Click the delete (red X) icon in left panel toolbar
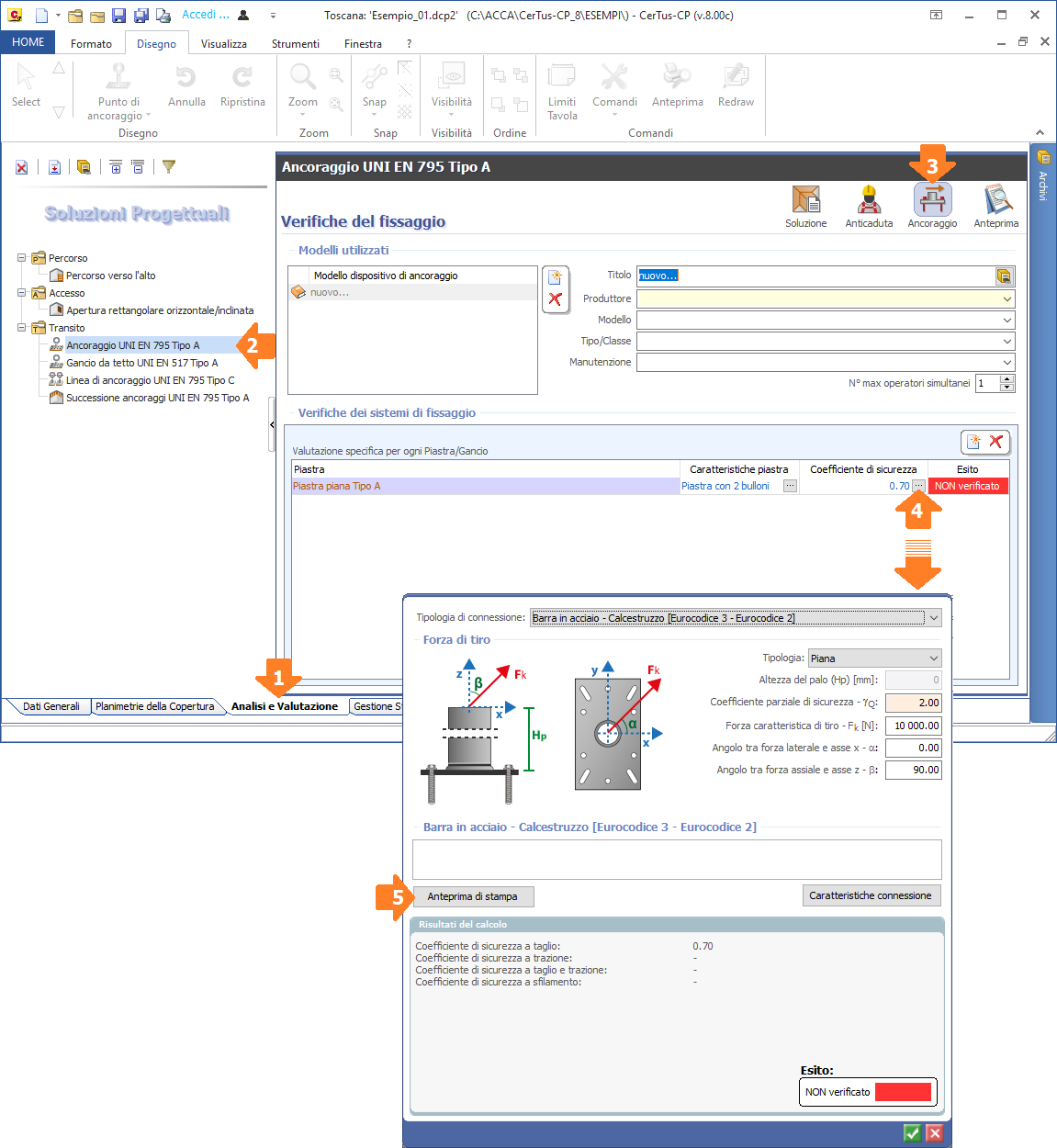The height and width of the screenshot is (1148, 1057). point(21,167)
